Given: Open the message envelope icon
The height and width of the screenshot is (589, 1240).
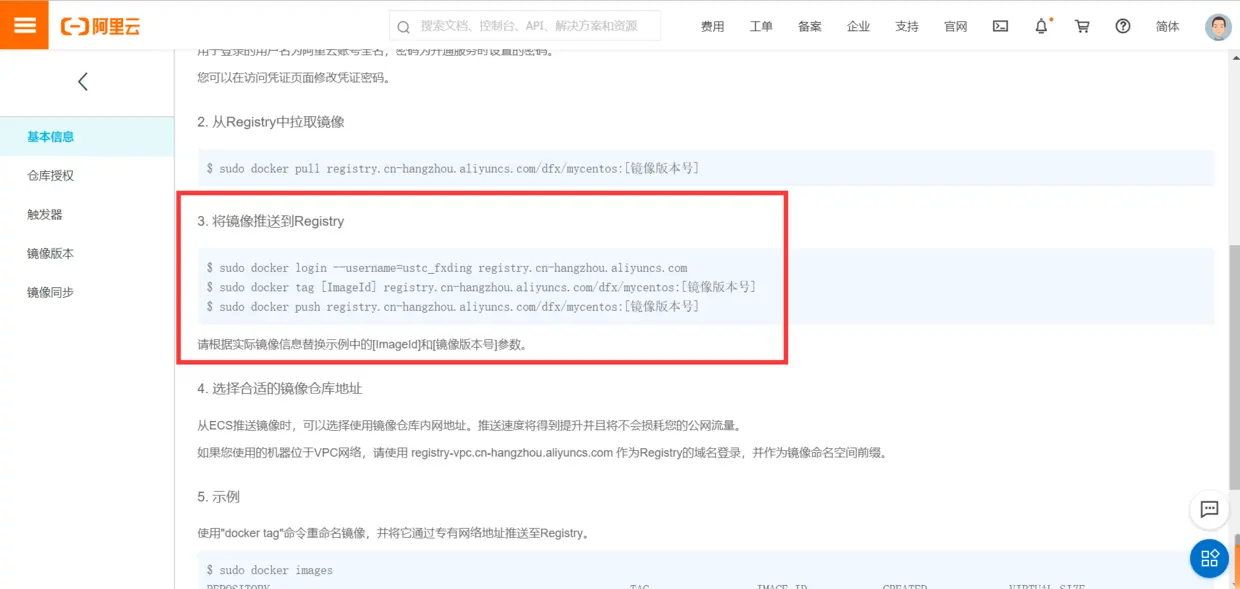Looking at the screenshot, I should [x=1000, y=26].
